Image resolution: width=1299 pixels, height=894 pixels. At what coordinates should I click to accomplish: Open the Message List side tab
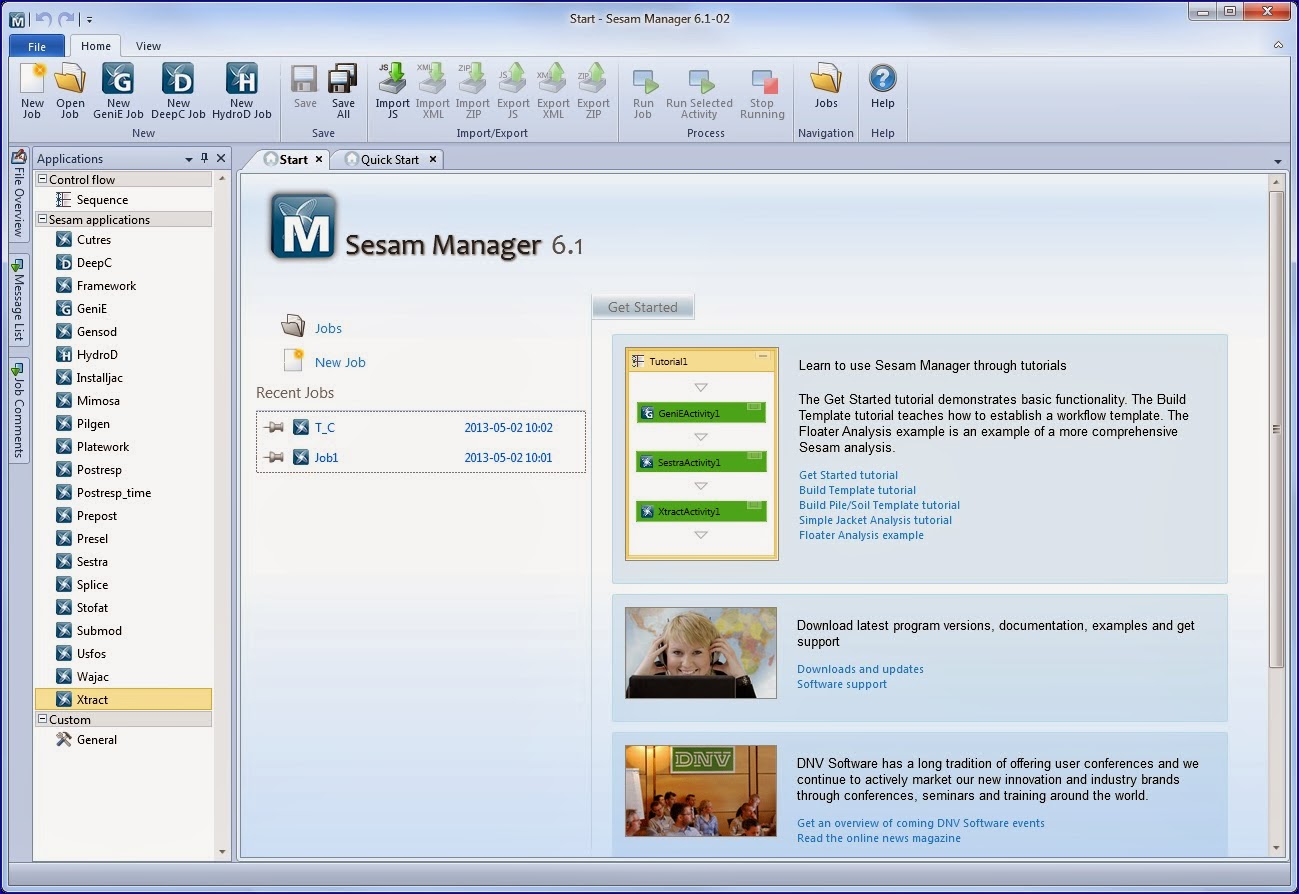[18, 301]
